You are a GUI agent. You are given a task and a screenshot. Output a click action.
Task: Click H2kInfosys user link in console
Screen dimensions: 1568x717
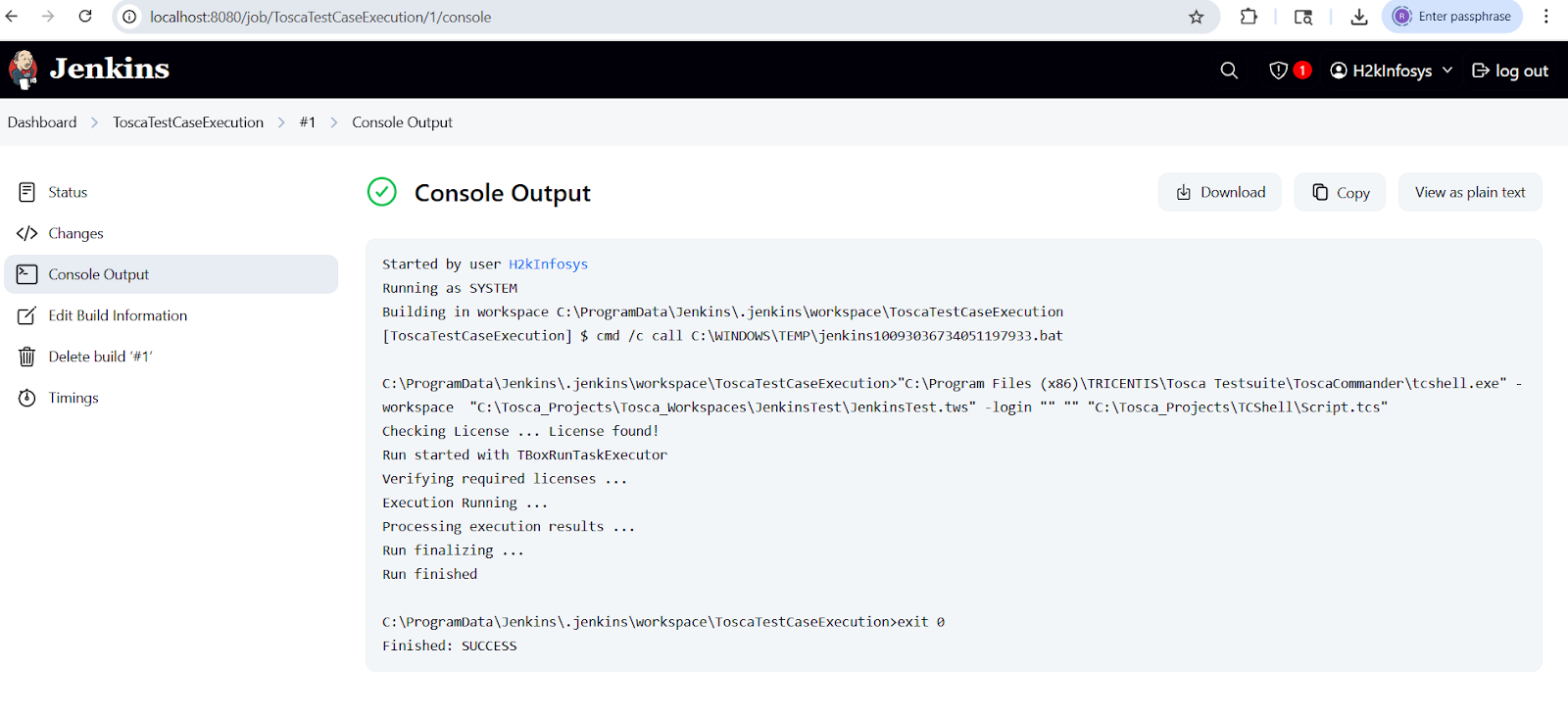548,264
